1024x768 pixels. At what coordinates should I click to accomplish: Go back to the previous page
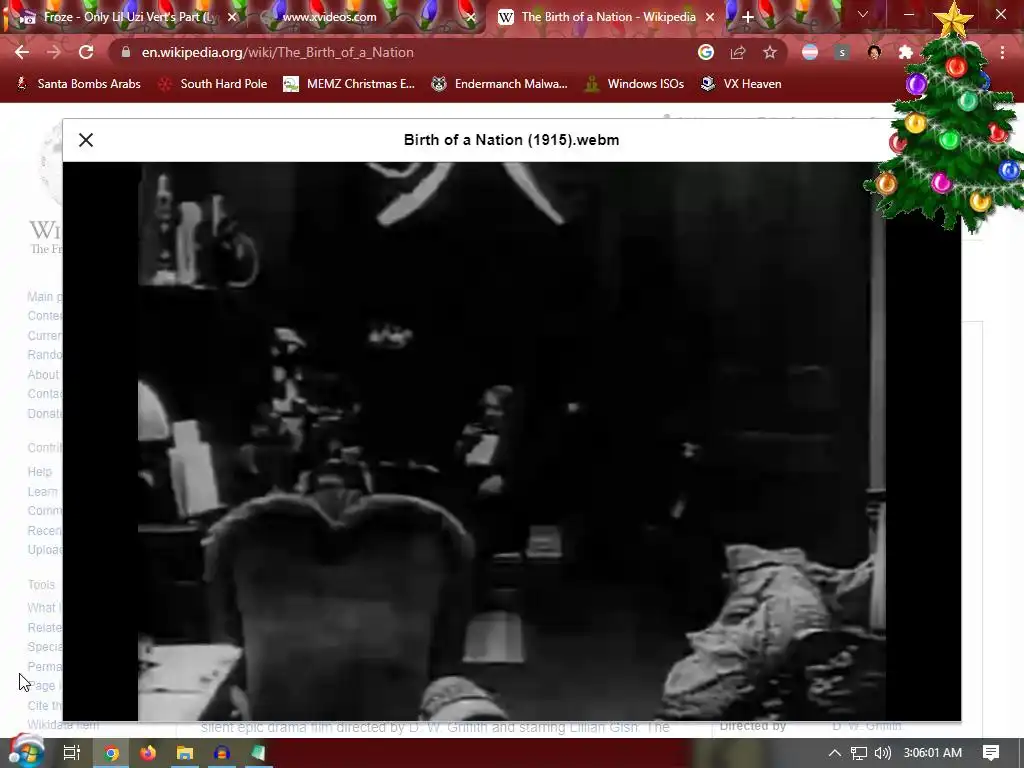point(22,52)
